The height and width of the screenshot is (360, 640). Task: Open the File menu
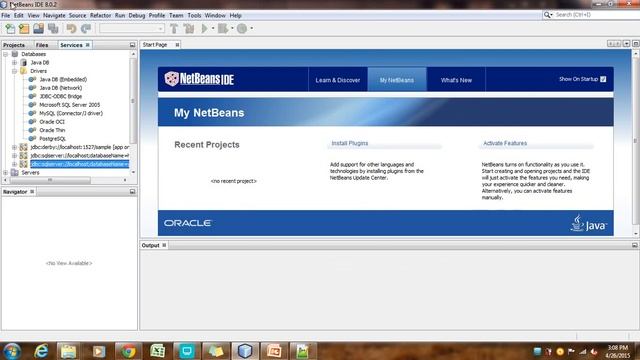(6, 16)
